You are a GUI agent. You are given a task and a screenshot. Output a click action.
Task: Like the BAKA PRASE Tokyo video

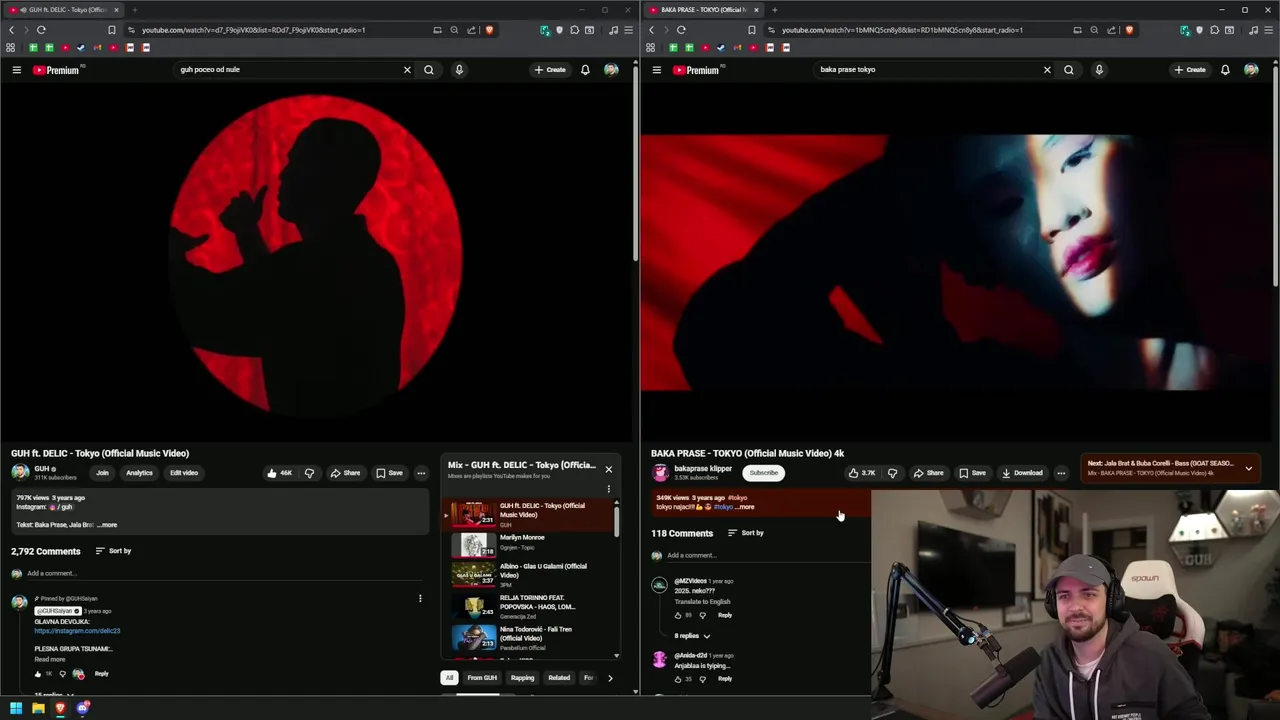(860, 473)
